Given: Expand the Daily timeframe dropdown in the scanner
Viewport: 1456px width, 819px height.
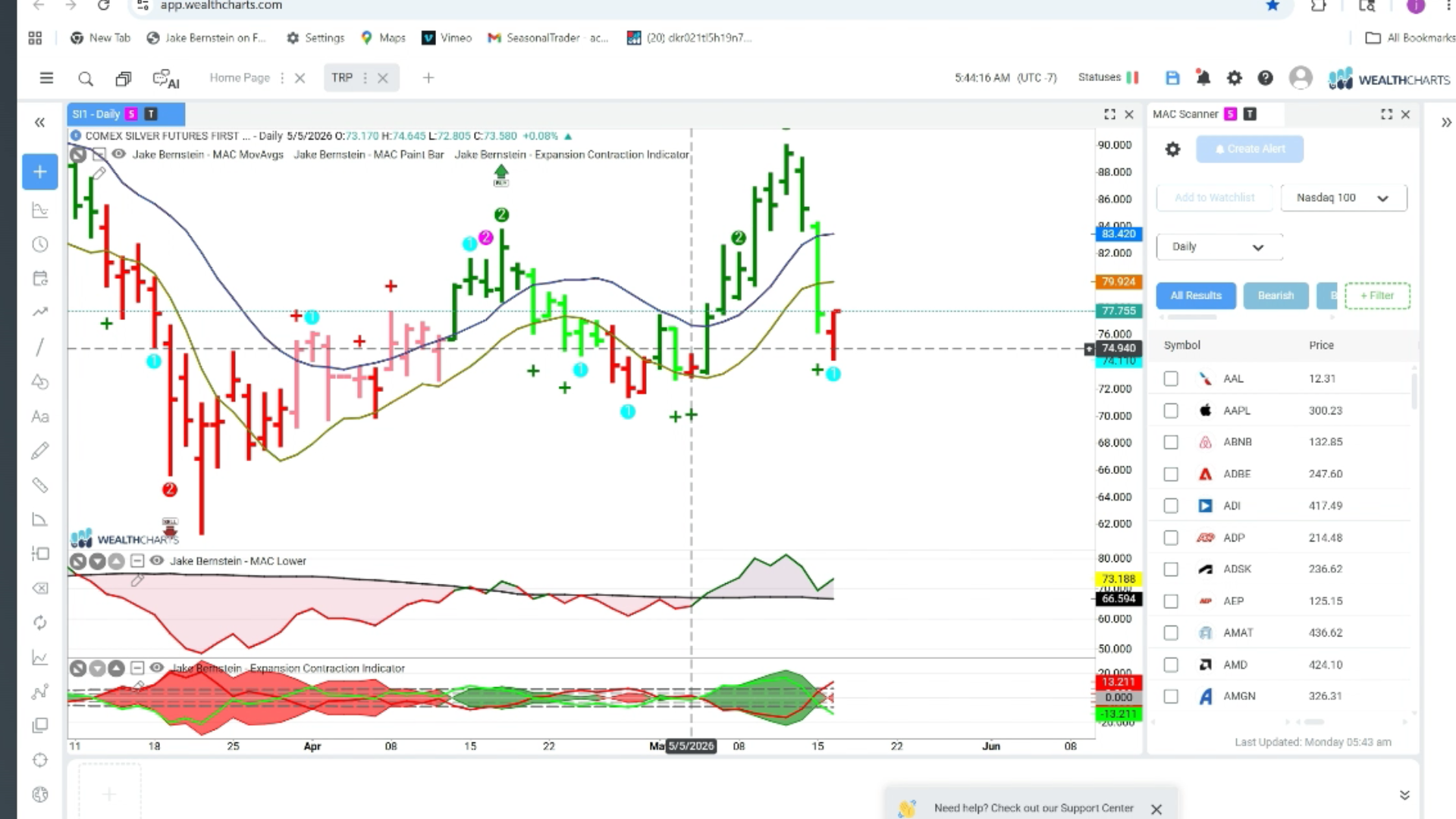Looking at the screenshot, I should coord(1219,247).
